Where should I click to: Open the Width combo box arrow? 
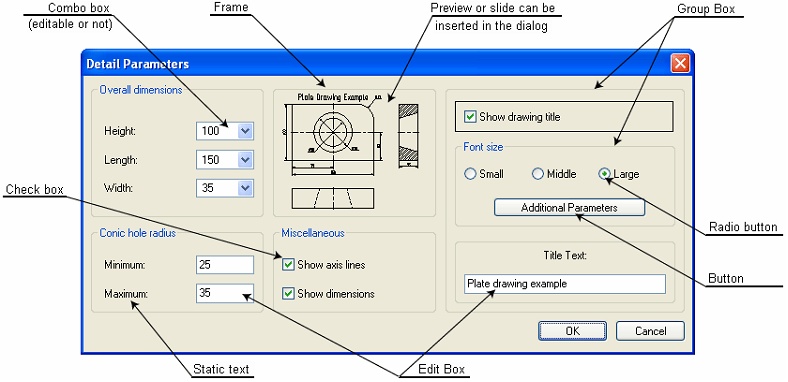coord(245,188)
